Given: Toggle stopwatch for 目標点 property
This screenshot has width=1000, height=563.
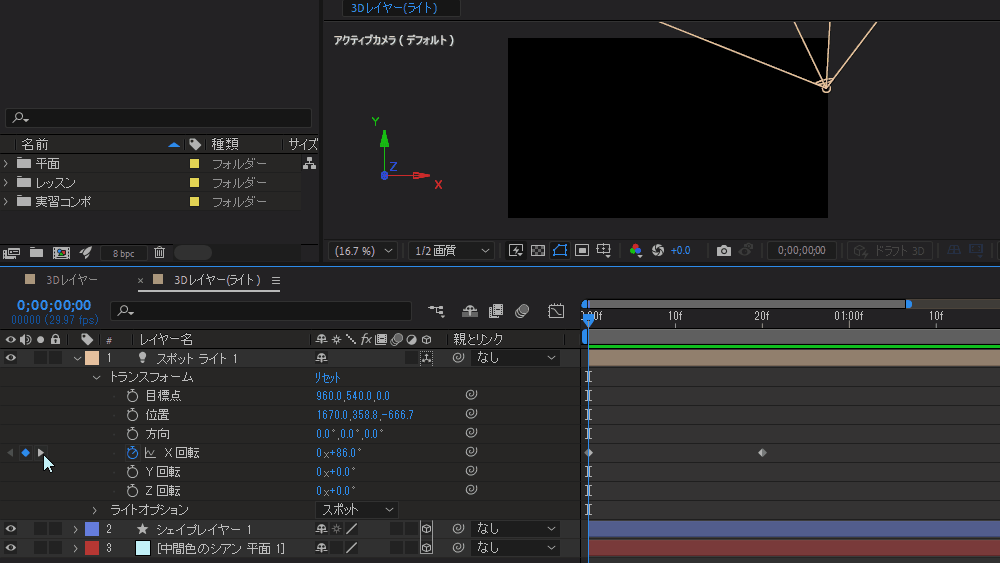Looking at the screenshot, I should pyautogui.click(x=132, y=396).
